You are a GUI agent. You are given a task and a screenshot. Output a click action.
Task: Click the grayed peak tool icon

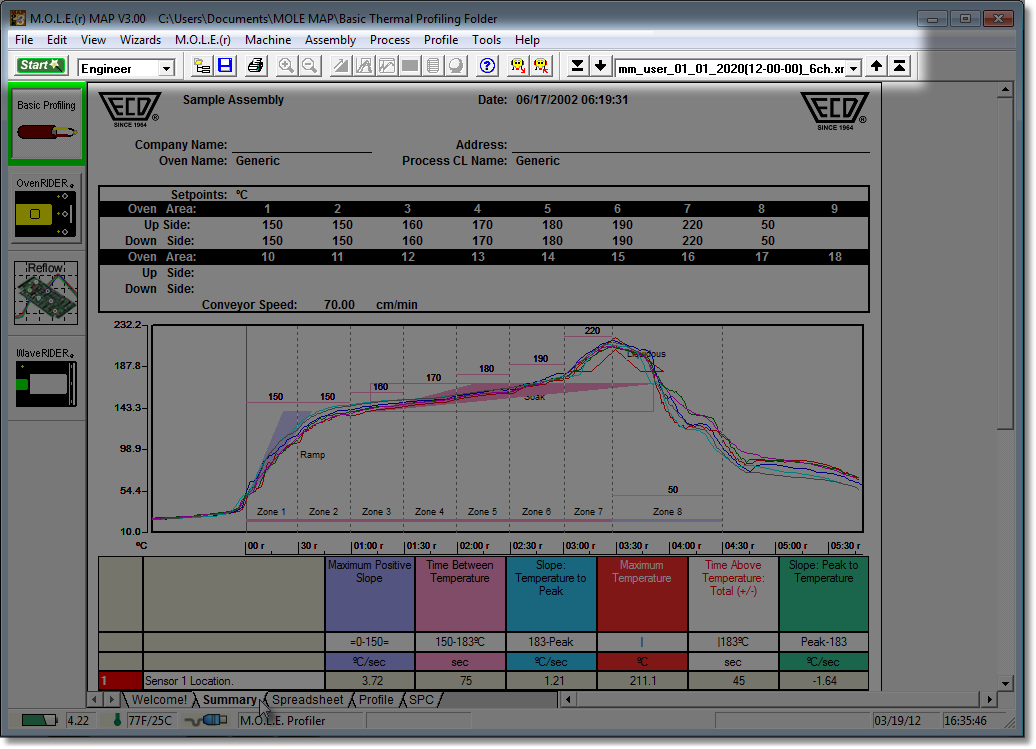pyautogui.click(x=364, y=66)
